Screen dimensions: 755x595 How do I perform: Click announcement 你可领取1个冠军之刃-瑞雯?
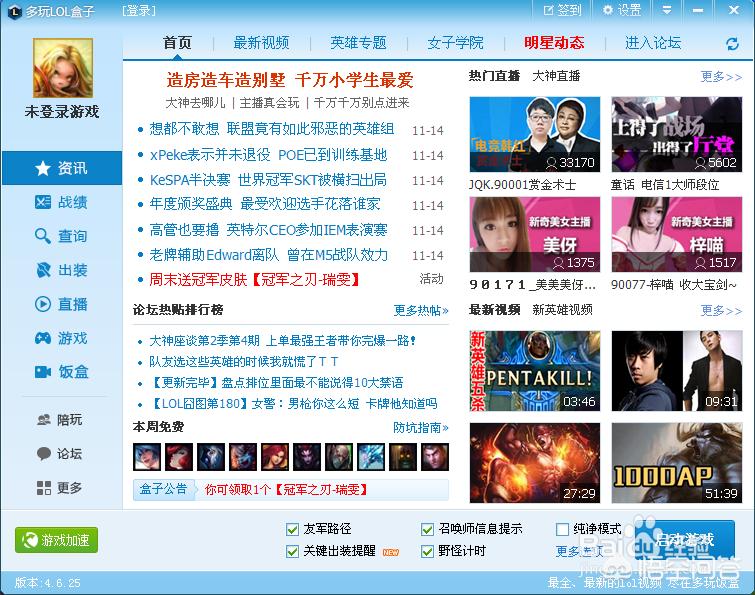point(286,490)
